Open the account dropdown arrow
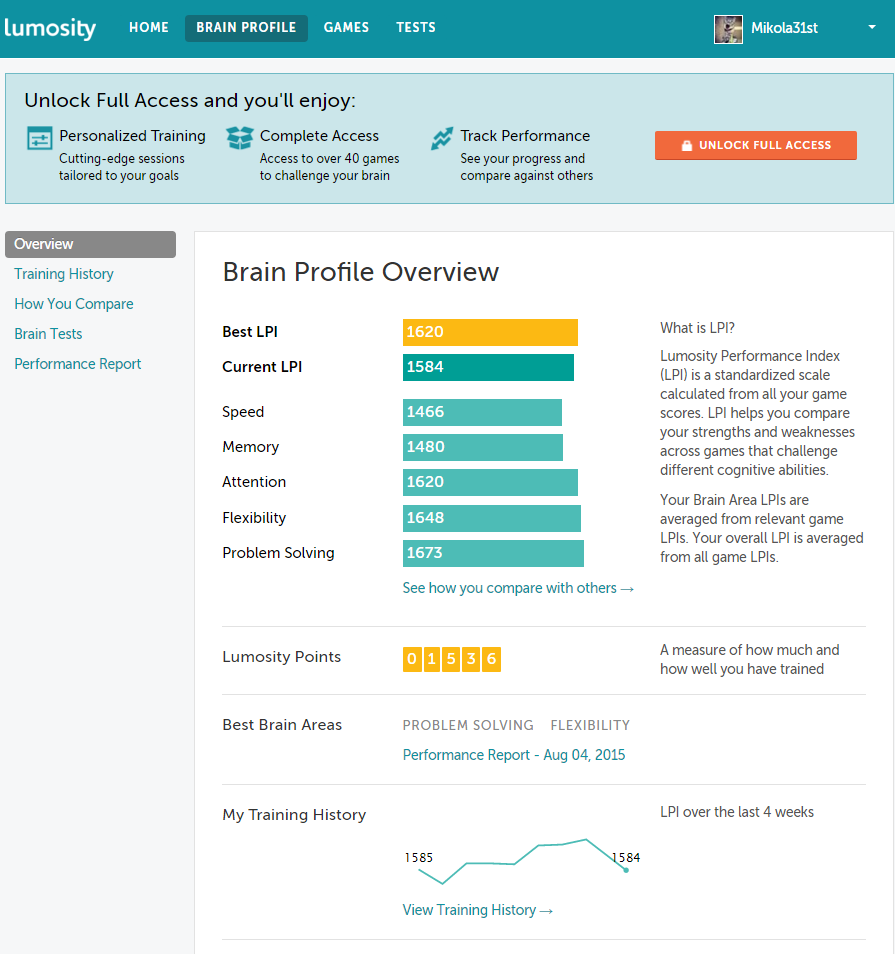Image resolution: width=895 pixels, height=954 pixels. [872, 27]
